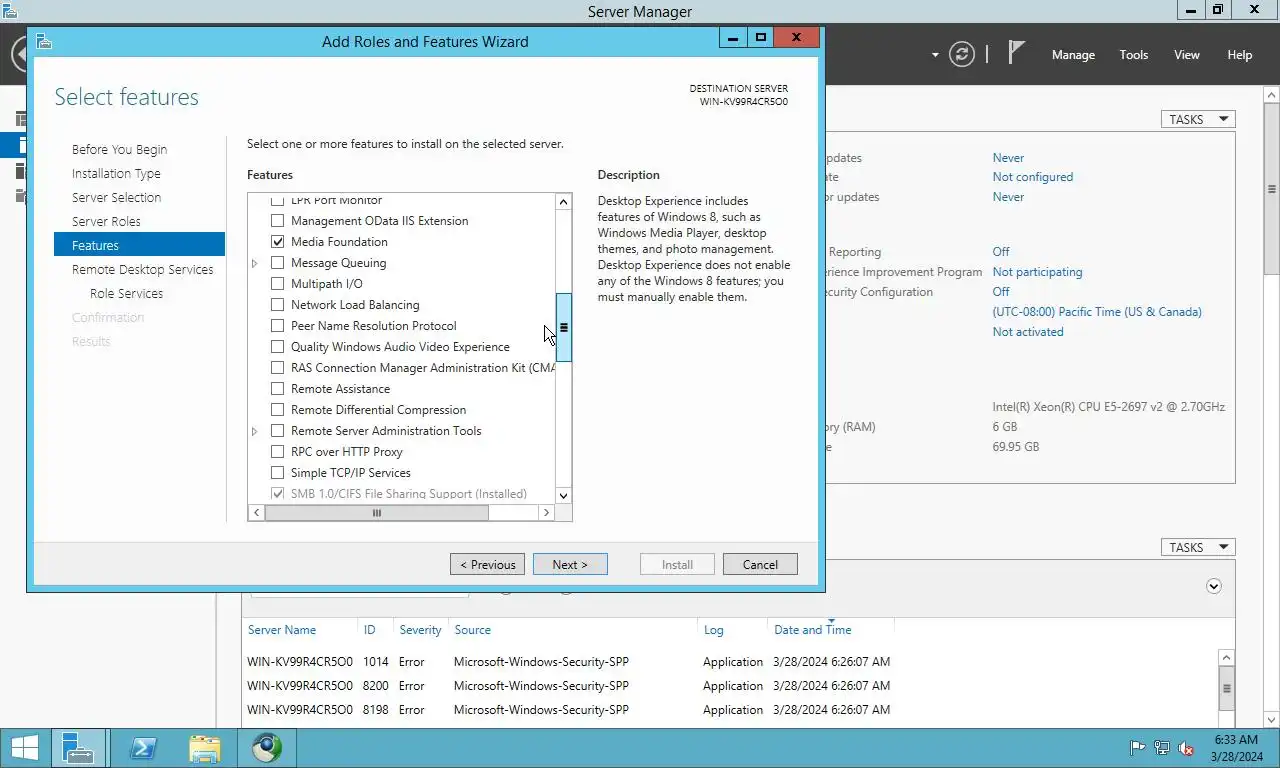Sort events by Server Name column
1280x768 pixels.
click(282, 630)
